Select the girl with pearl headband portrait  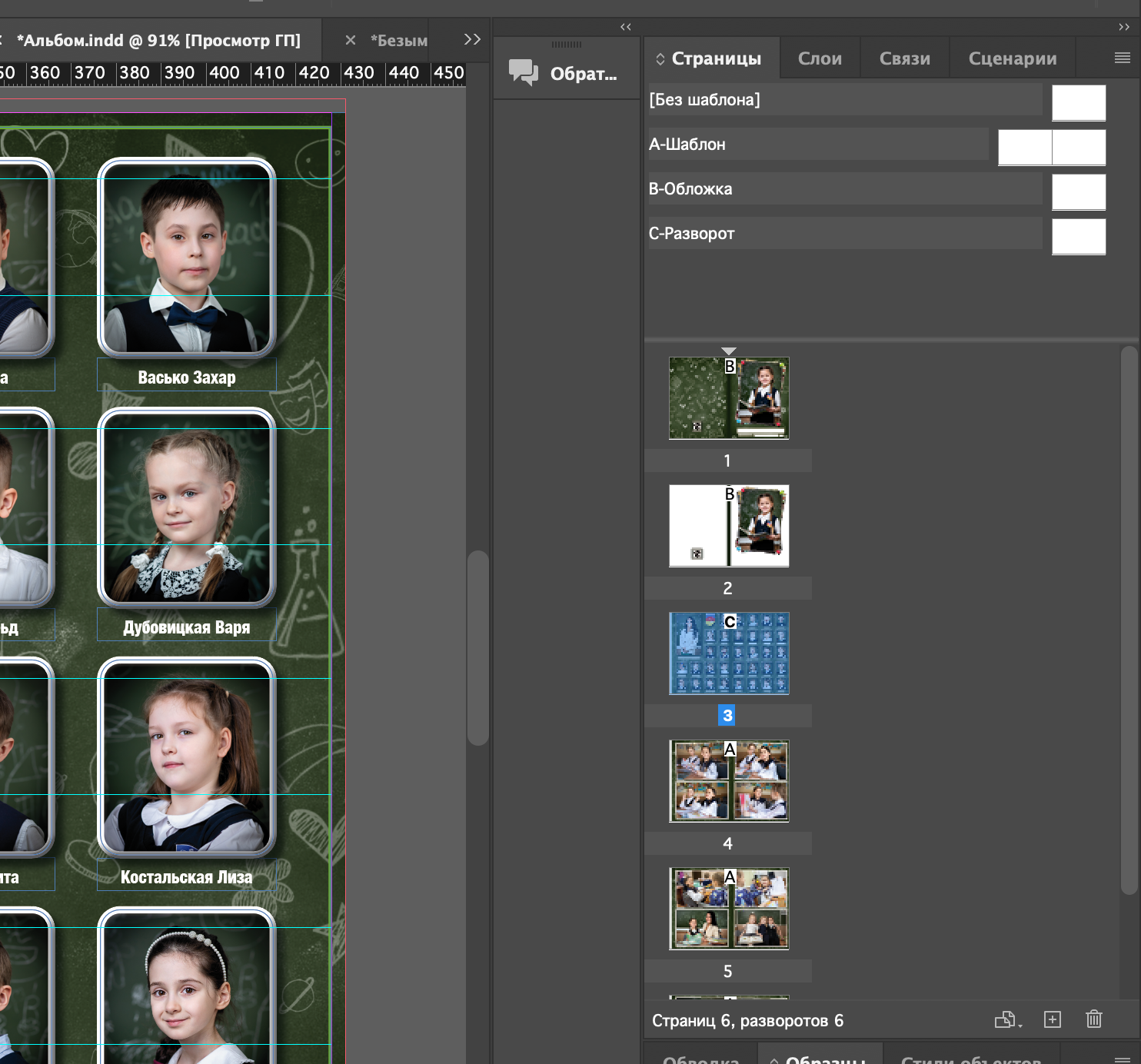coord(187,986)
